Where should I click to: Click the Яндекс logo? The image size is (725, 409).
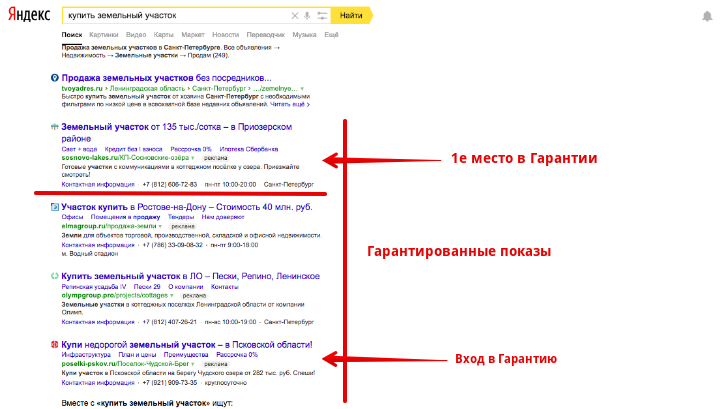tap(29, 14)
